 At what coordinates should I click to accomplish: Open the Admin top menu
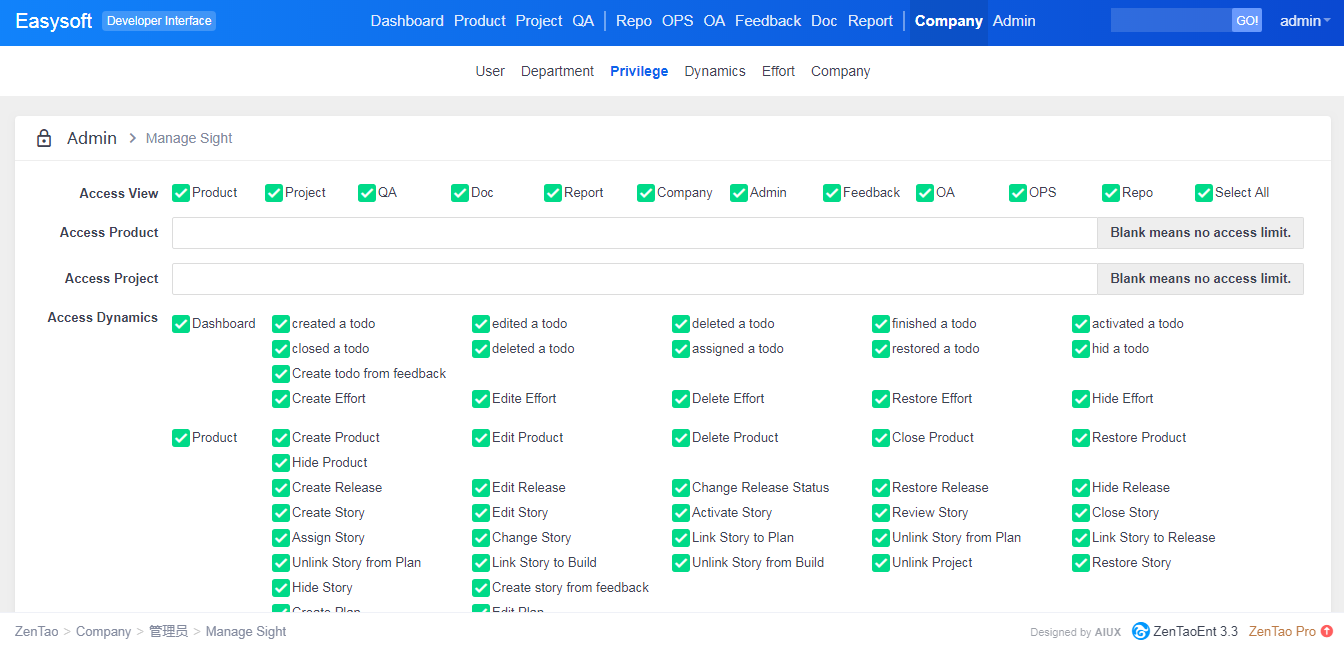[x=1014, y=21]
